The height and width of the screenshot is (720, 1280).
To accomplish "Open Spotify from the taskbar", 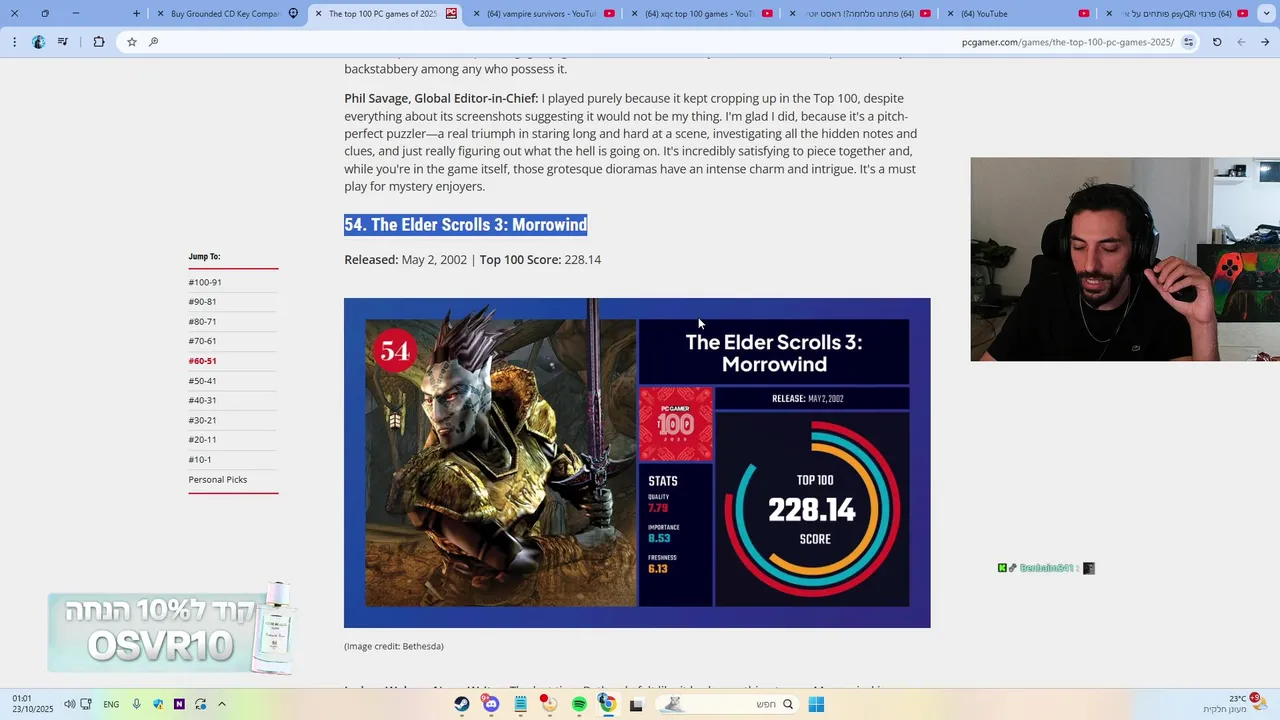I will pos(579,704).
